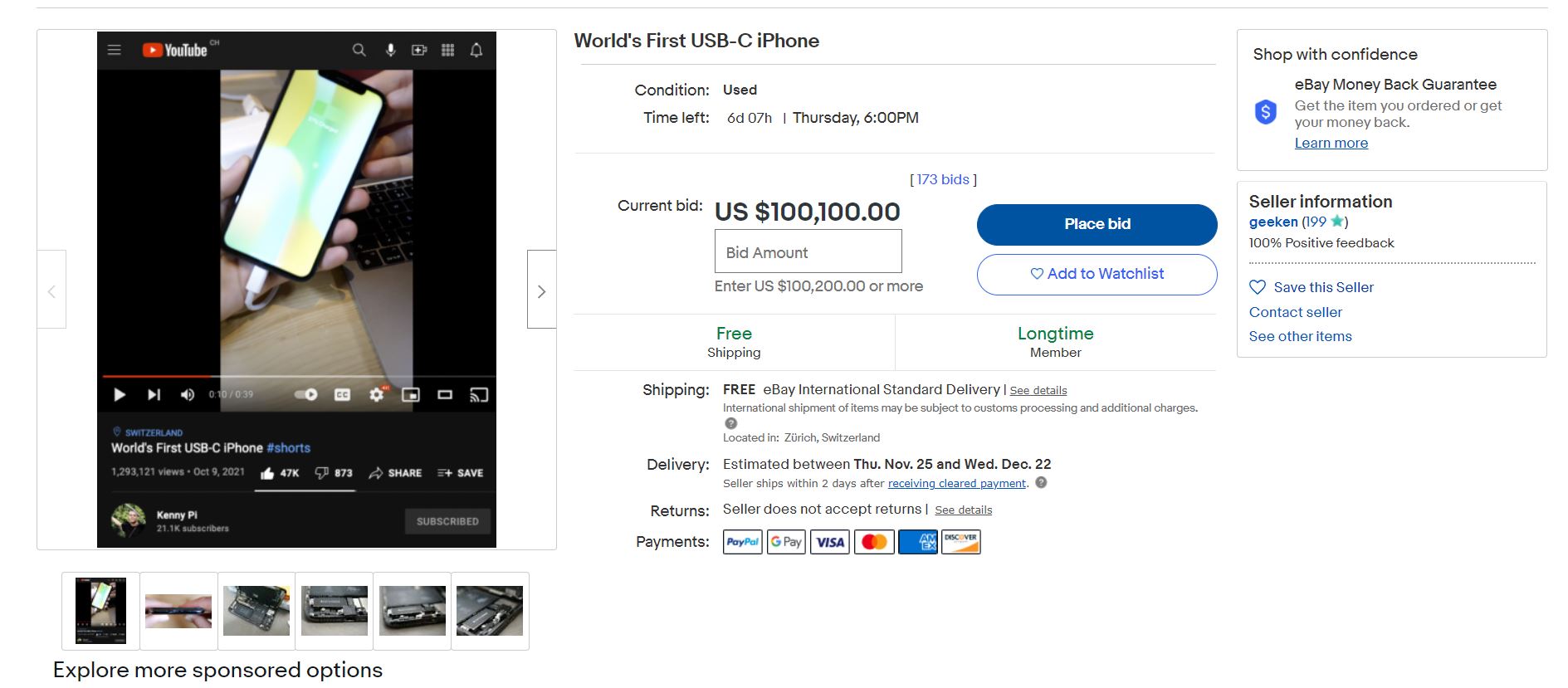Image resolution: width=1568 pixels, height=688 pixels.
Task: Select the first YouTube screenshot thumbnail
Action: point(100,611)
